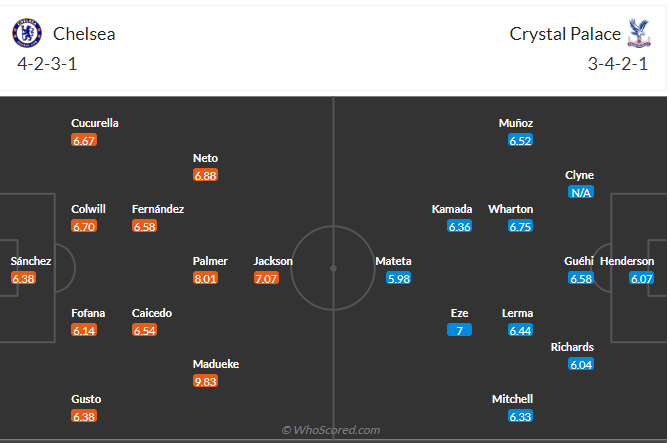Select player name Cucurella
Image resolution: width=670 pixels, height=443 pixels.
(95, 123)
